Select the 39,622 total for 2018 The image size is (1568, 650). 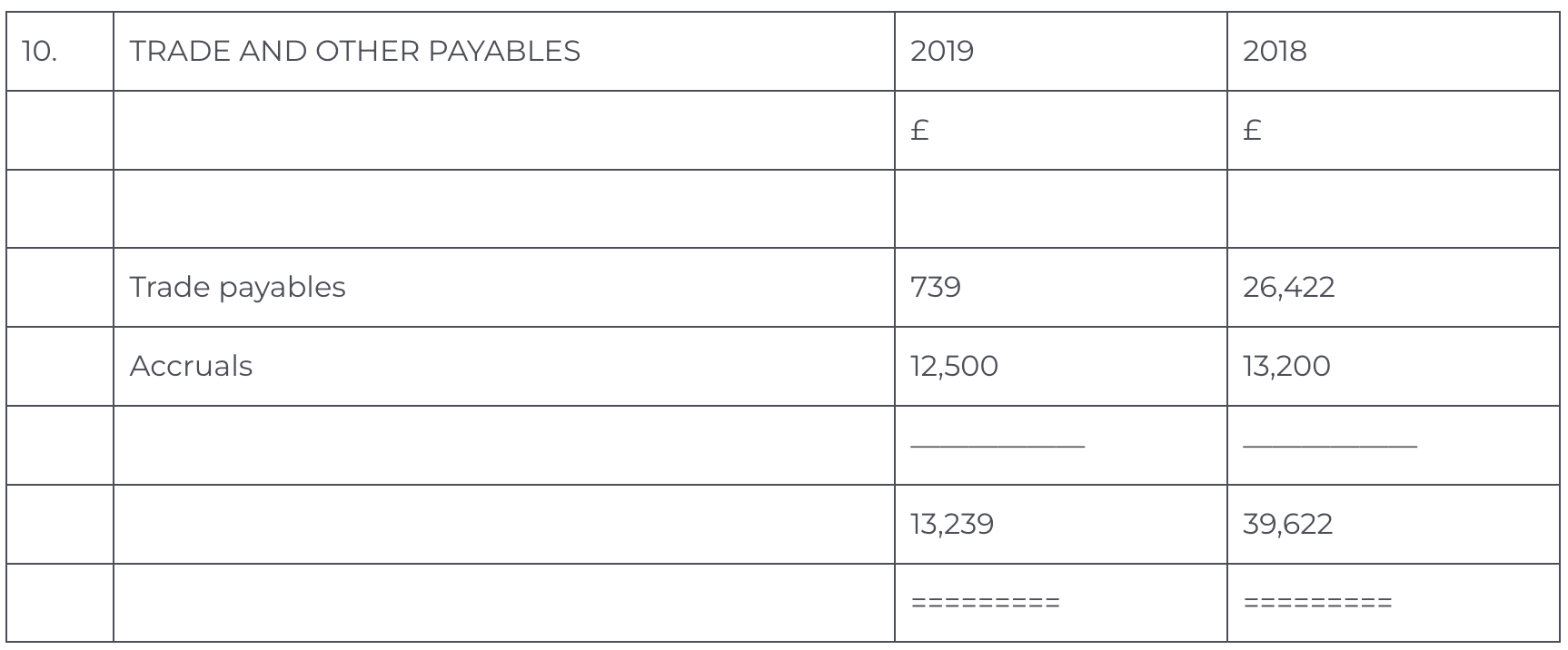pos(1287,525)
